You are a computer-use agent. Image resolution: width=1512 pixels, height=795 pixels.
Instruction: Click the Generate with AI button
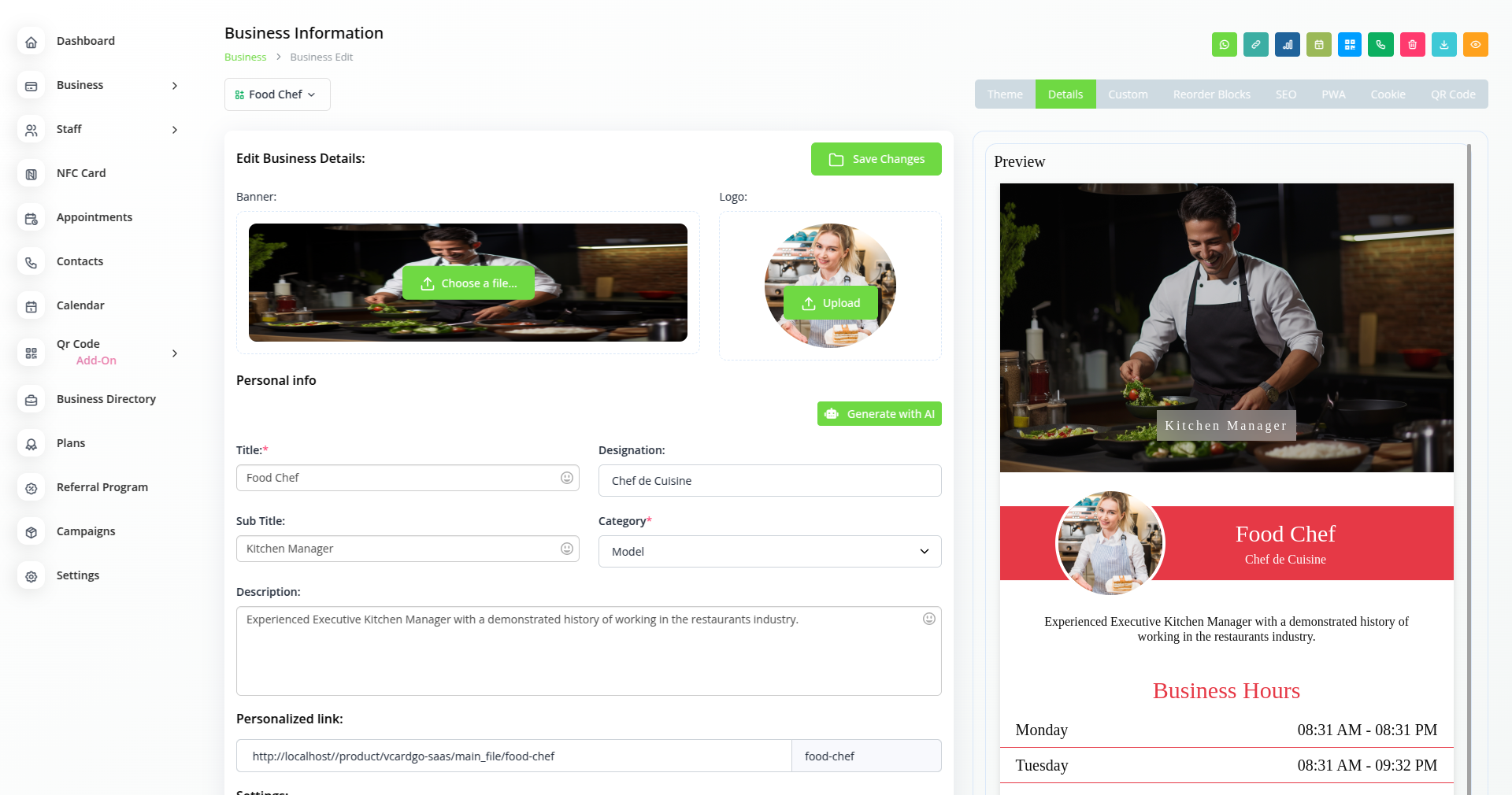coord(879,414)
